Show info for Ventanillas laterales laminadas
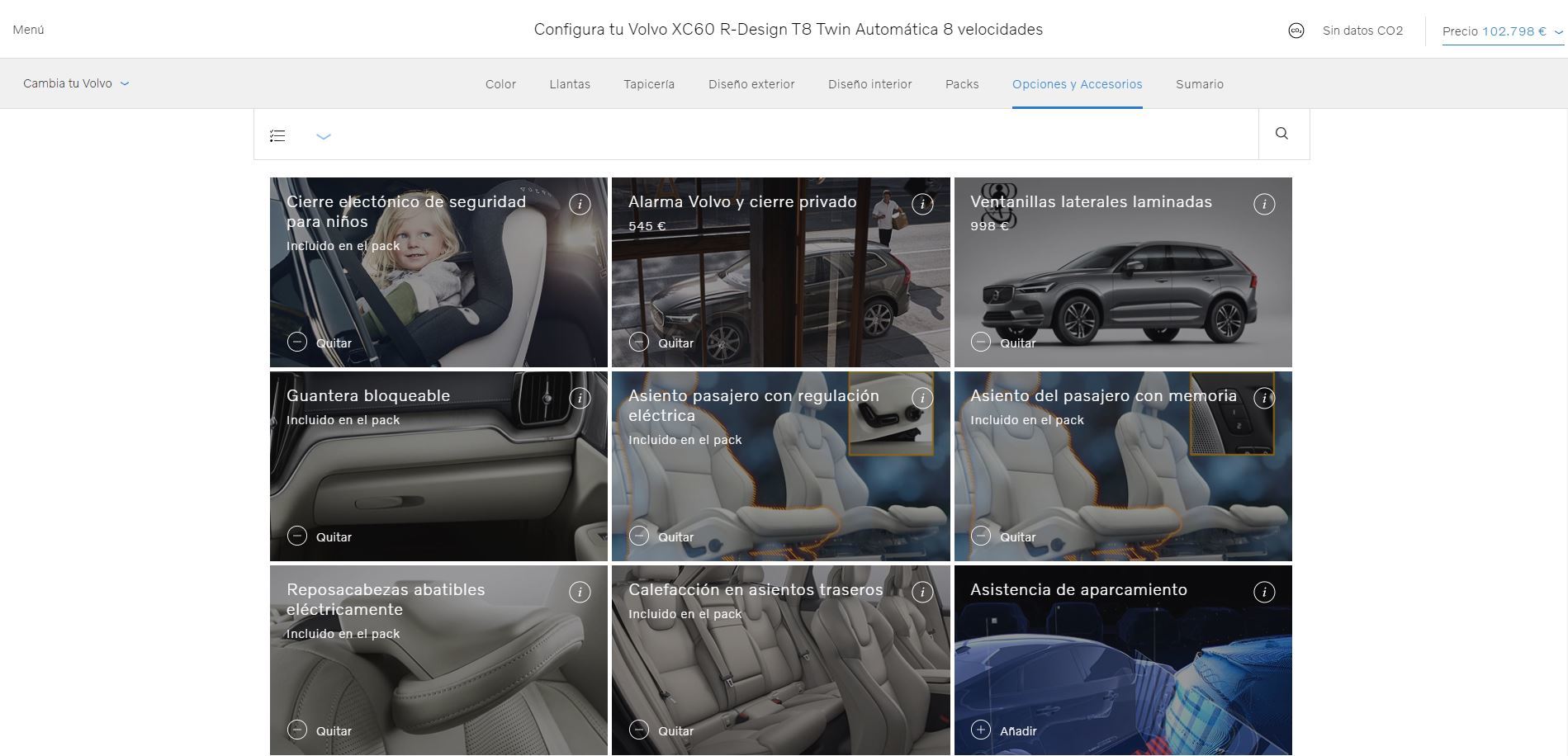This screenshot has height=756, width=1568. tap(1263, 204)
